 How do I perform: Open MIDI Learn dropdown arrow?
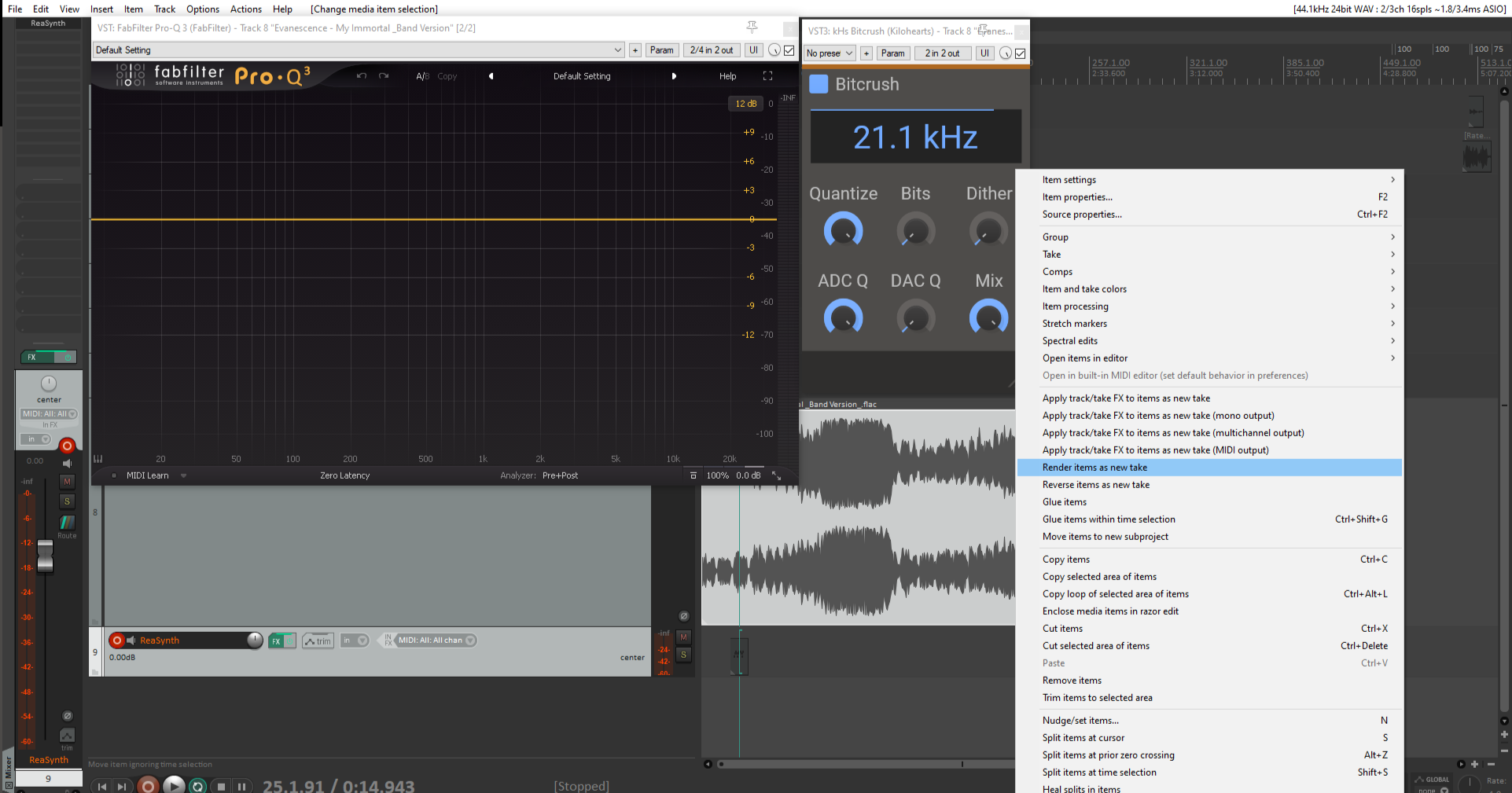click(x=183, y=475)
